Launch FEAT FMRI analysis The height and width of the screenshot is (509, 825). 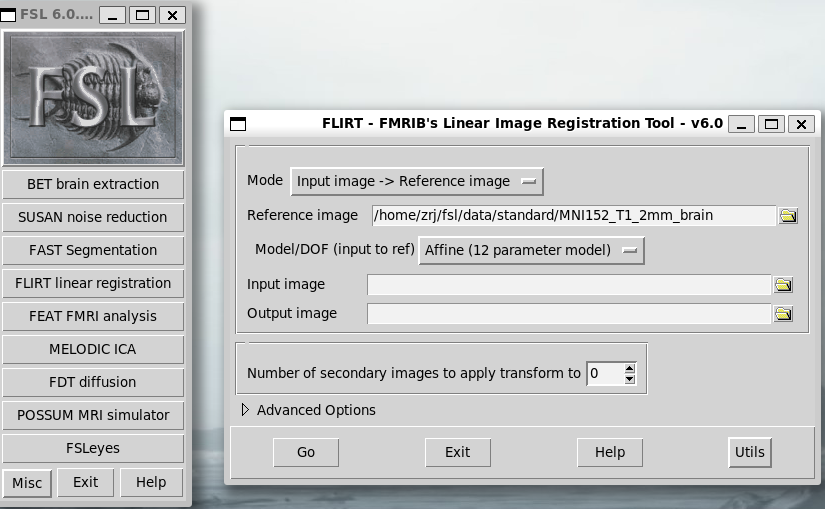point(93,316)
